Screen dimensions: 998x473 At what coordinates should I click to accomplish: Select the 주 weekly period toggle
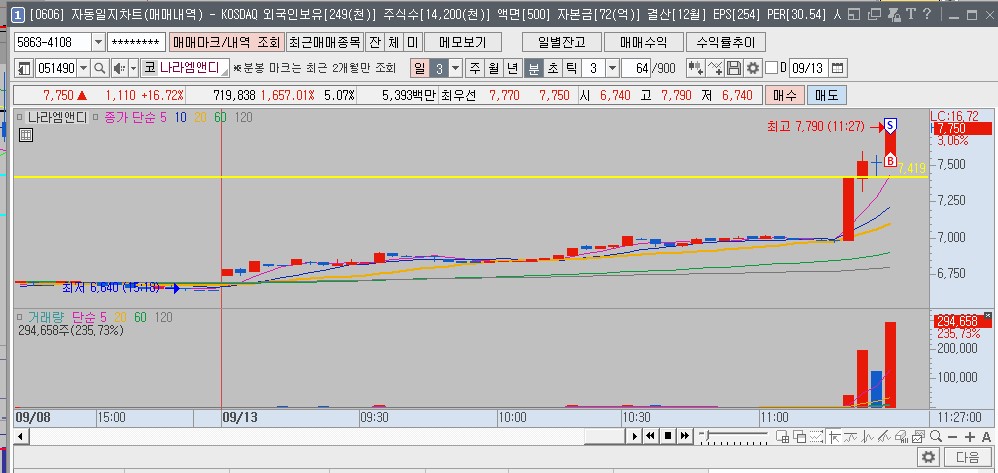point(475,68)
